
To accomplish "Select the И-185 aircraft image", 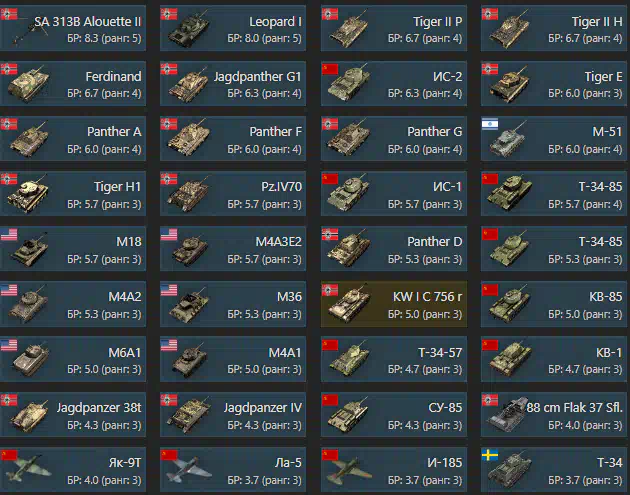I will pyautogui.click(x=350, y=469).
